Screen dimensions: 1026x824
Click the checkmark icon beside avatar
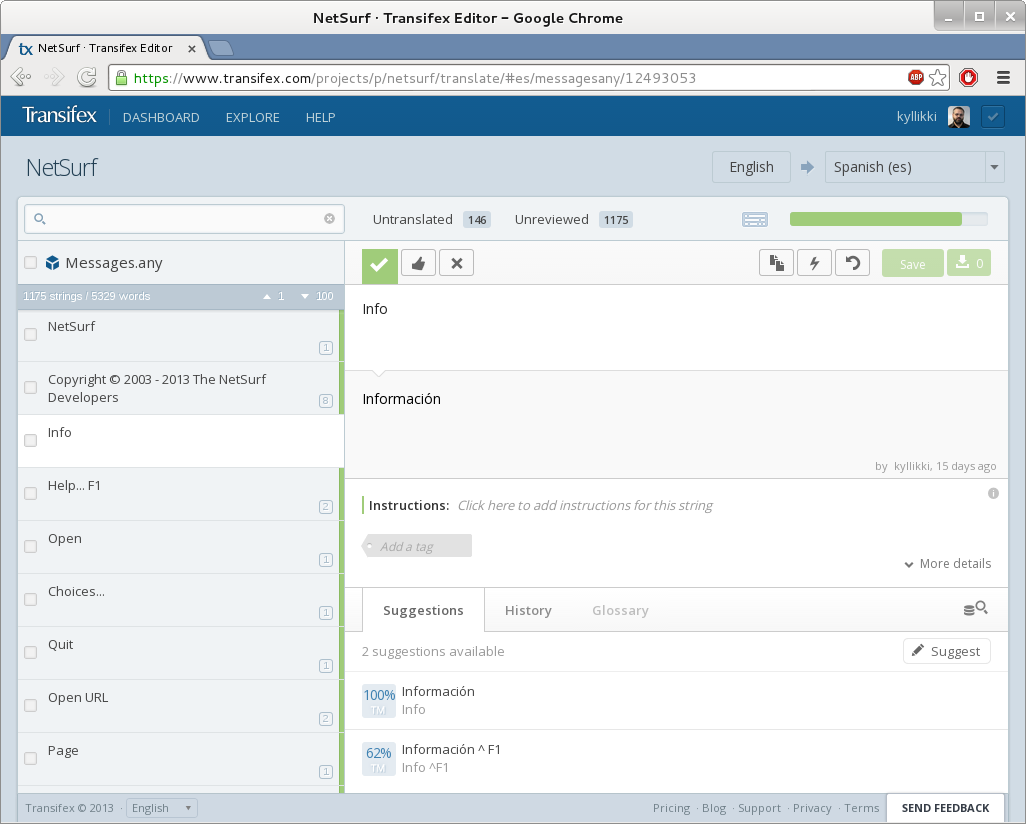993,117
